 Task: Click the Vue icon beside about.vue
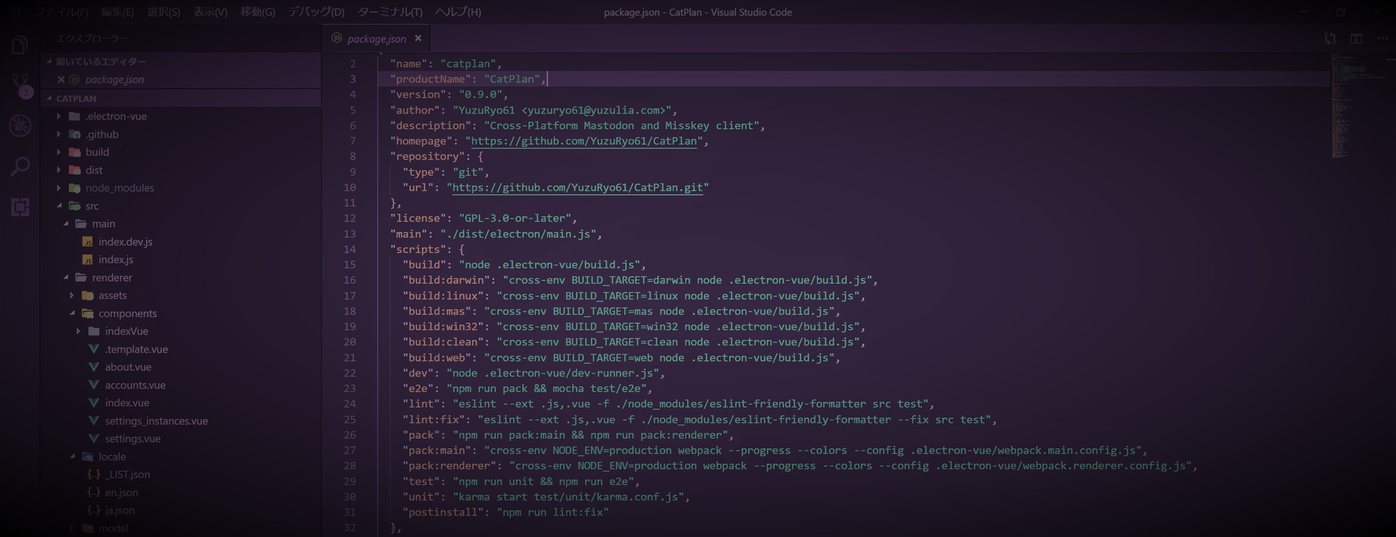(x=94, y=367)
